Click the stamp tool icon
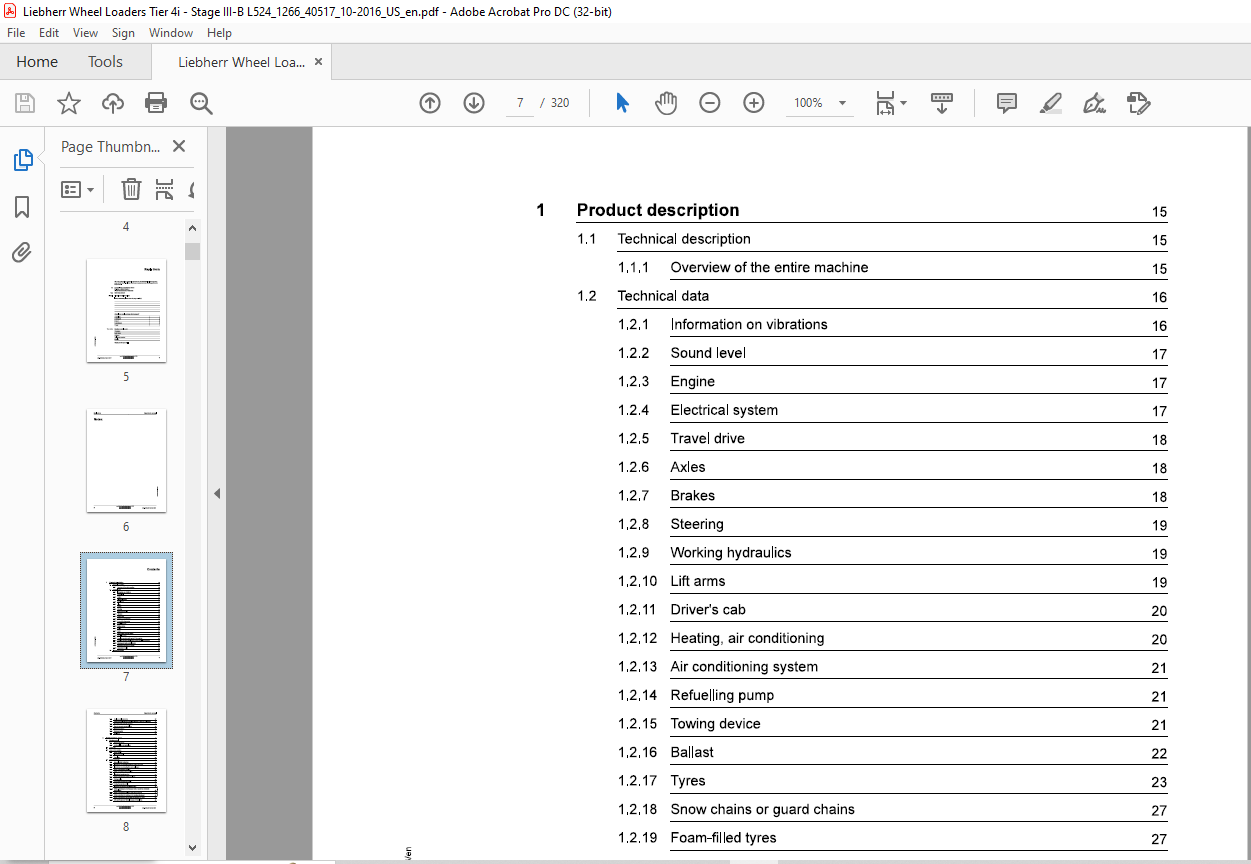Screen dimensions: 1251x864 pyautogui.click(x=1138, y=103)
